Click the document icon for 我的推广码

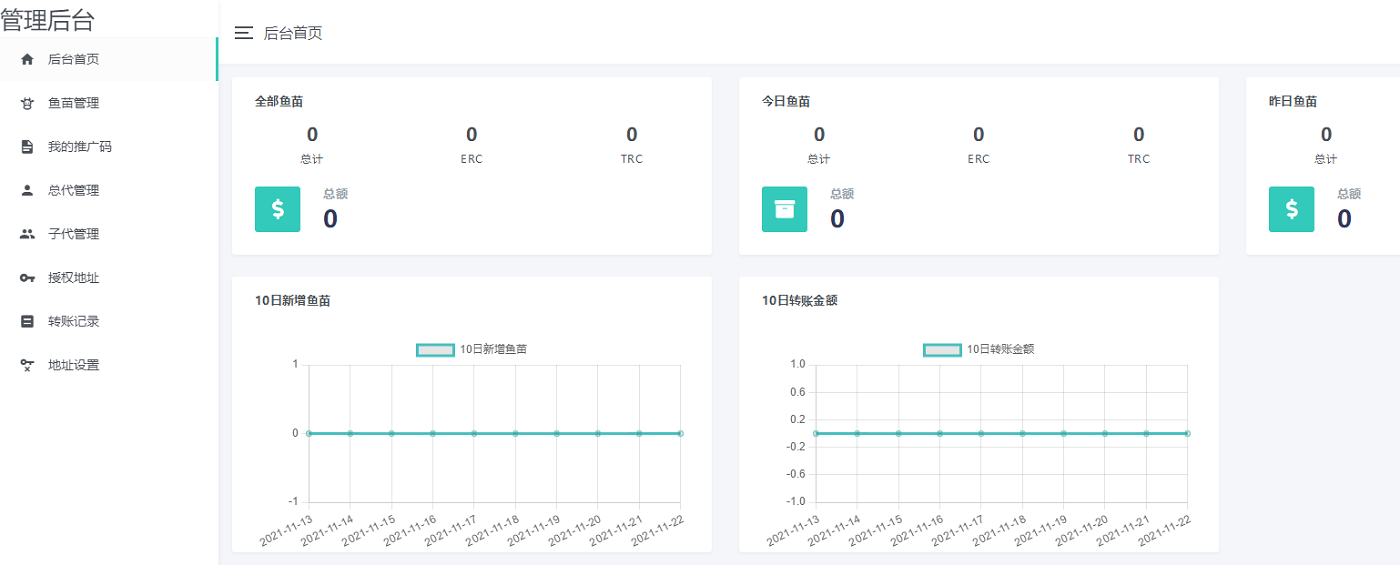27,147
